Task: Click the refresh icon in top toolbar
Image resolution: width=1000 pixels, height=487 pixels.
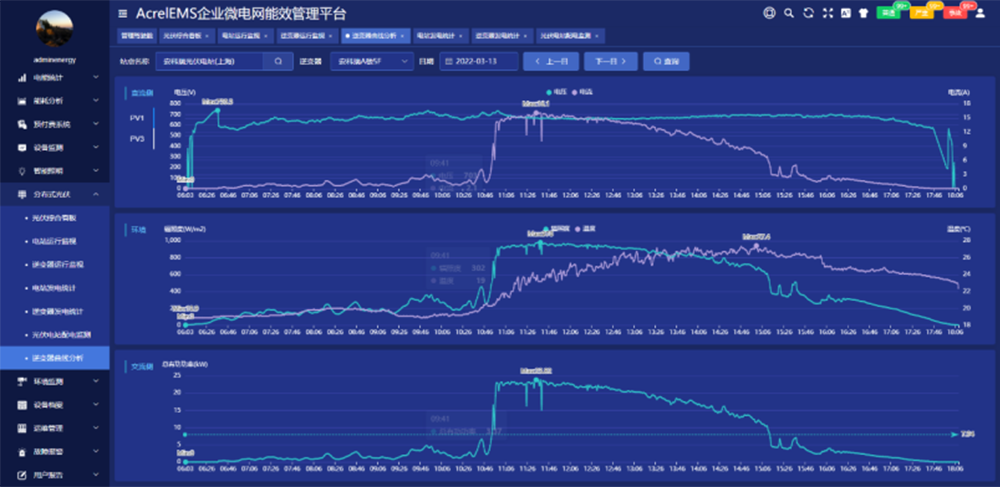Action: (x=807, y=13)
